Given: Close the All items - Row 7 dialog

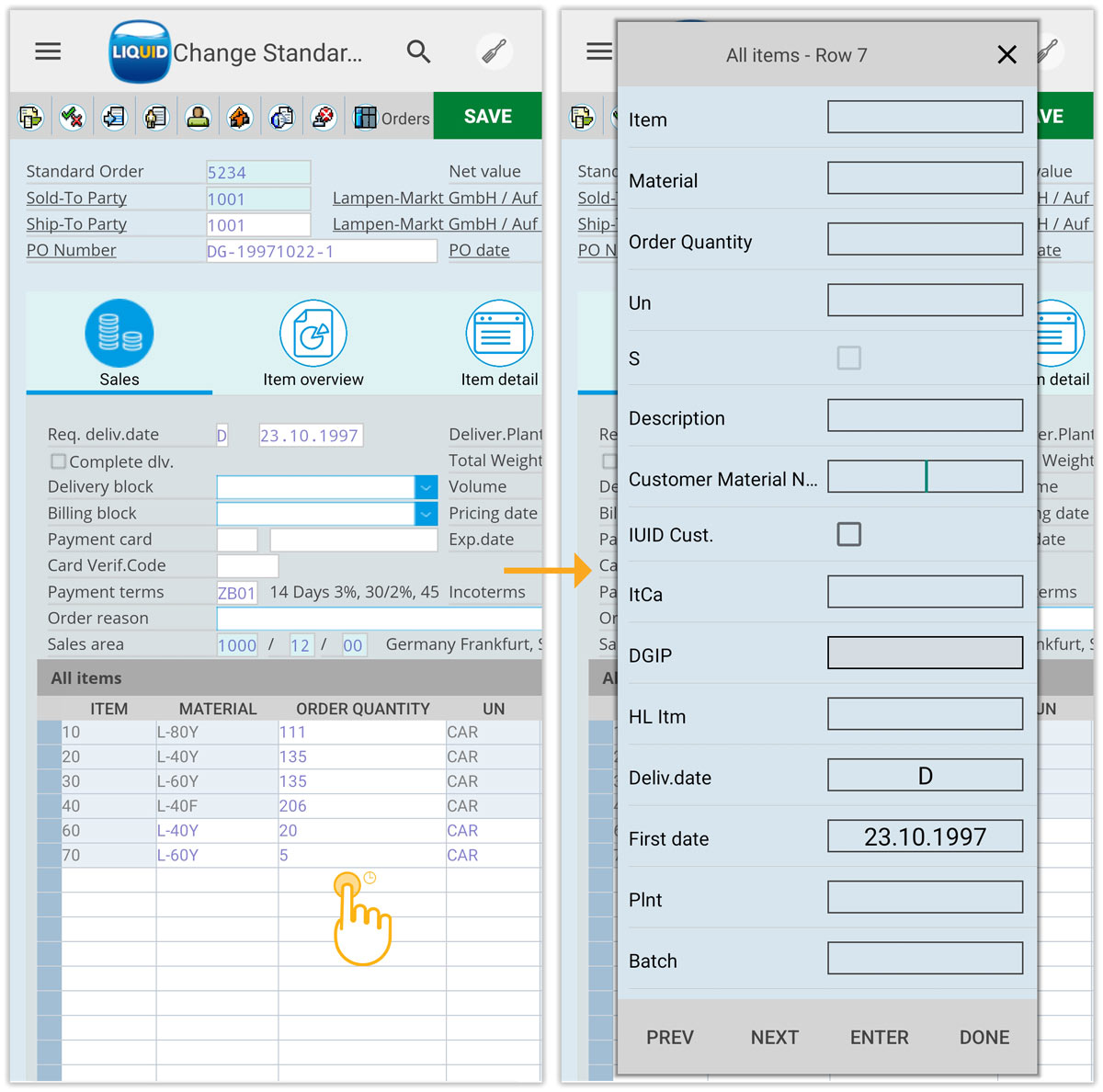Looking at the screenshot, I should click(x=1006, y=55).
